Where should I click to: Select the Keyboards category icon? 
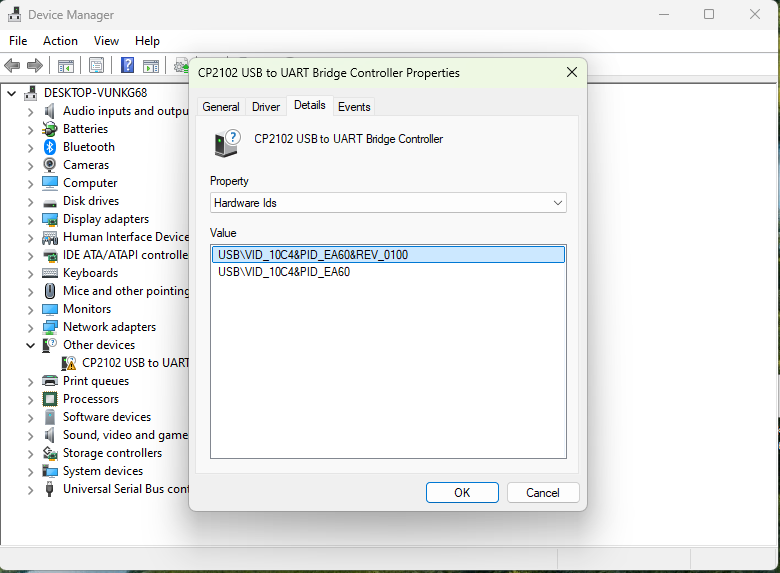click(x=50, y=273)
